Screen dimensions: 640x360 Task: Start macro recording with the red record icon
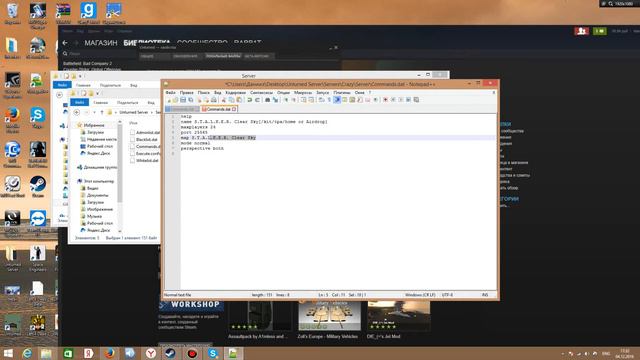coord(385,100)
